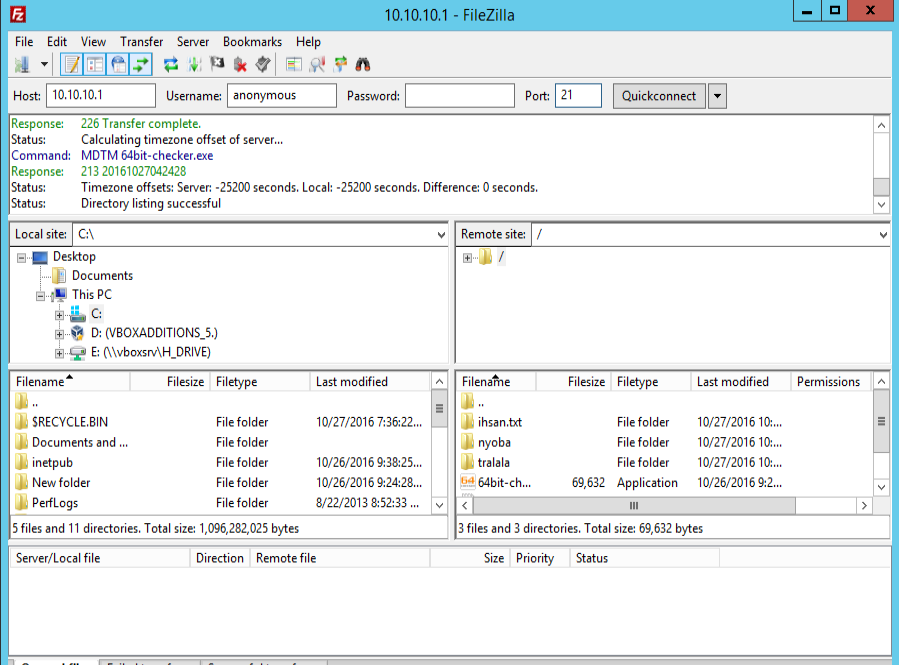Open the View menu
Image resolution: width=899 pixels, height=665 pixels.
93,42
